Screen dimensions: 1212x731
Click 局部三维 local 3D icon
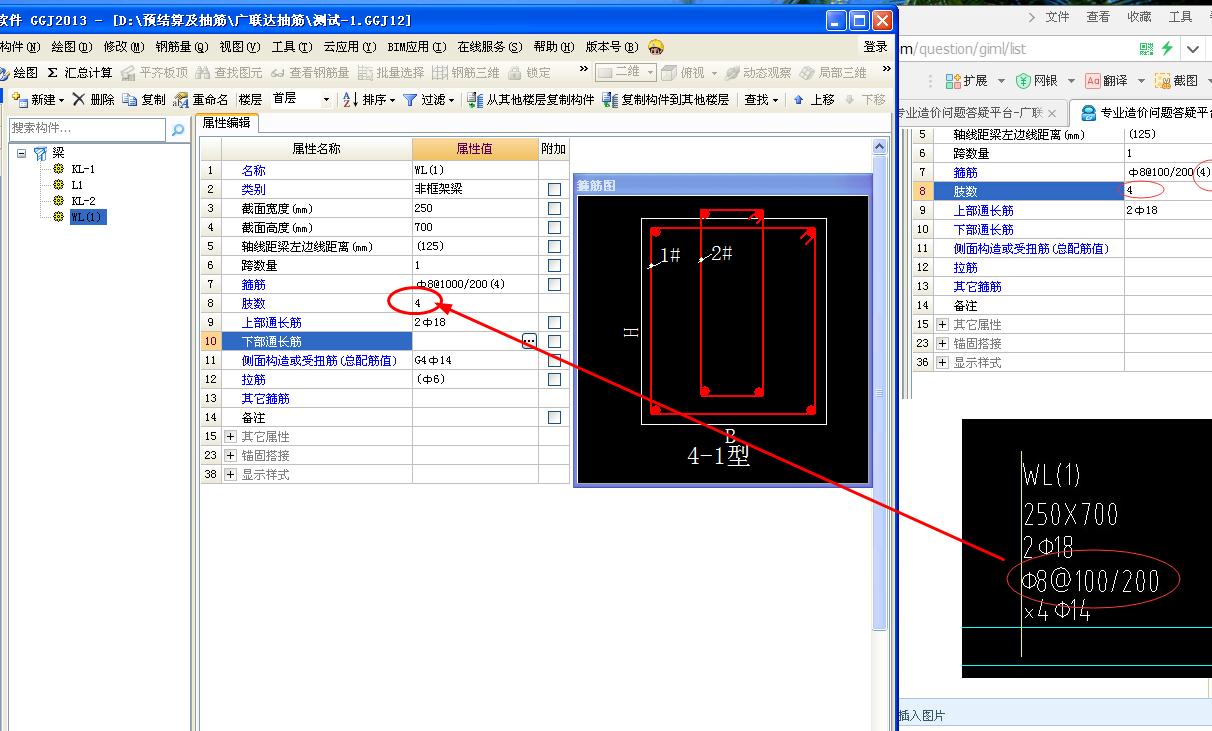[x=833, y=73]
